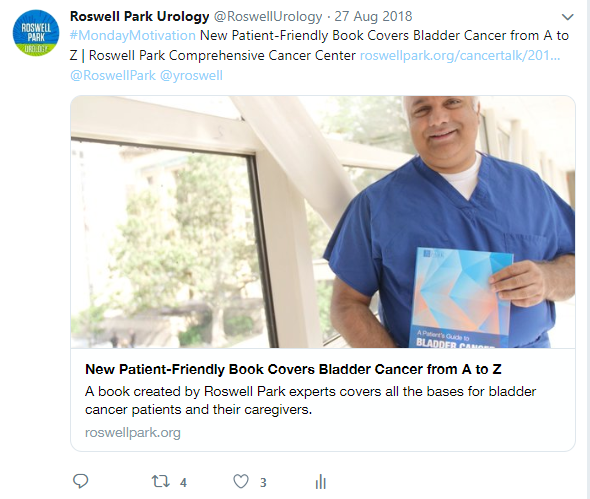Follow the roswellpark.org/cancertalk link
Screen dimensions: 590x499
click(x=460, y=56)
